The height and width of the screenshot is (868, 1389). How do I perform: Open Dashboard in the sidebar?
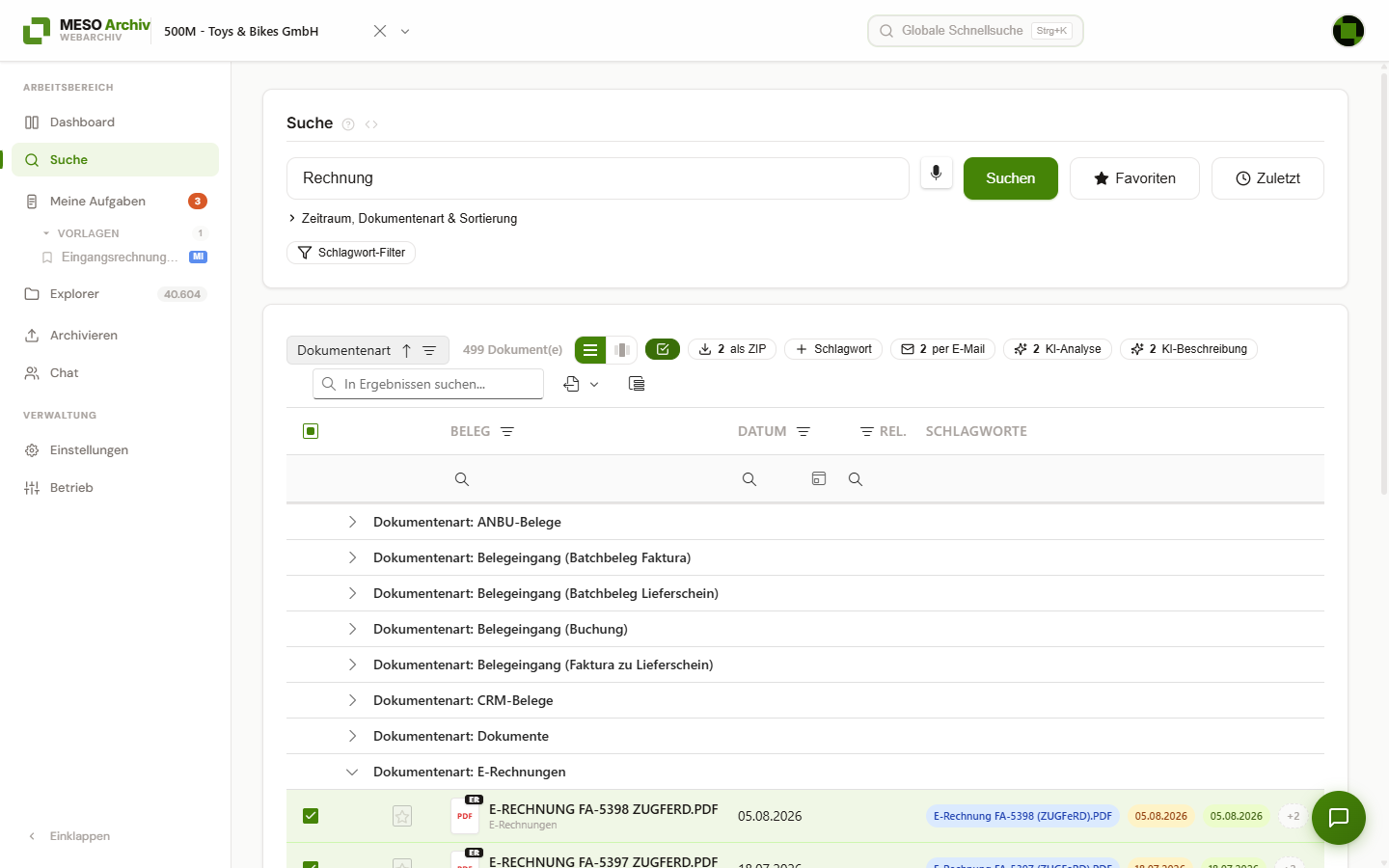[116, 122]
